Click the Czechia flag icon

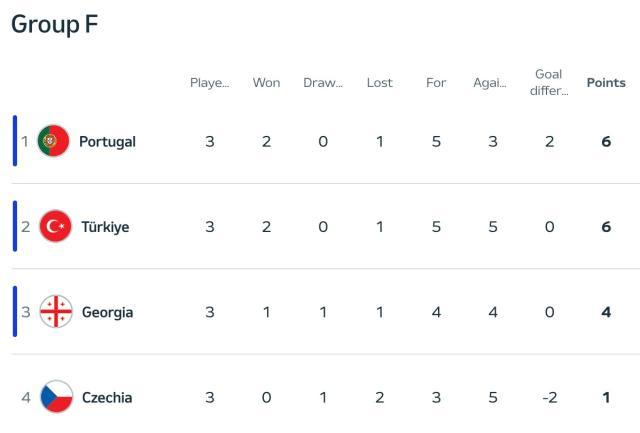point(56,397)
